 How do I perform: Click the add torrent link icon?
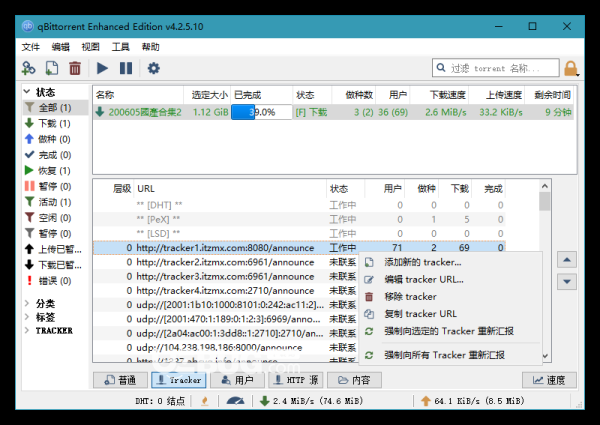coord(28,68)
